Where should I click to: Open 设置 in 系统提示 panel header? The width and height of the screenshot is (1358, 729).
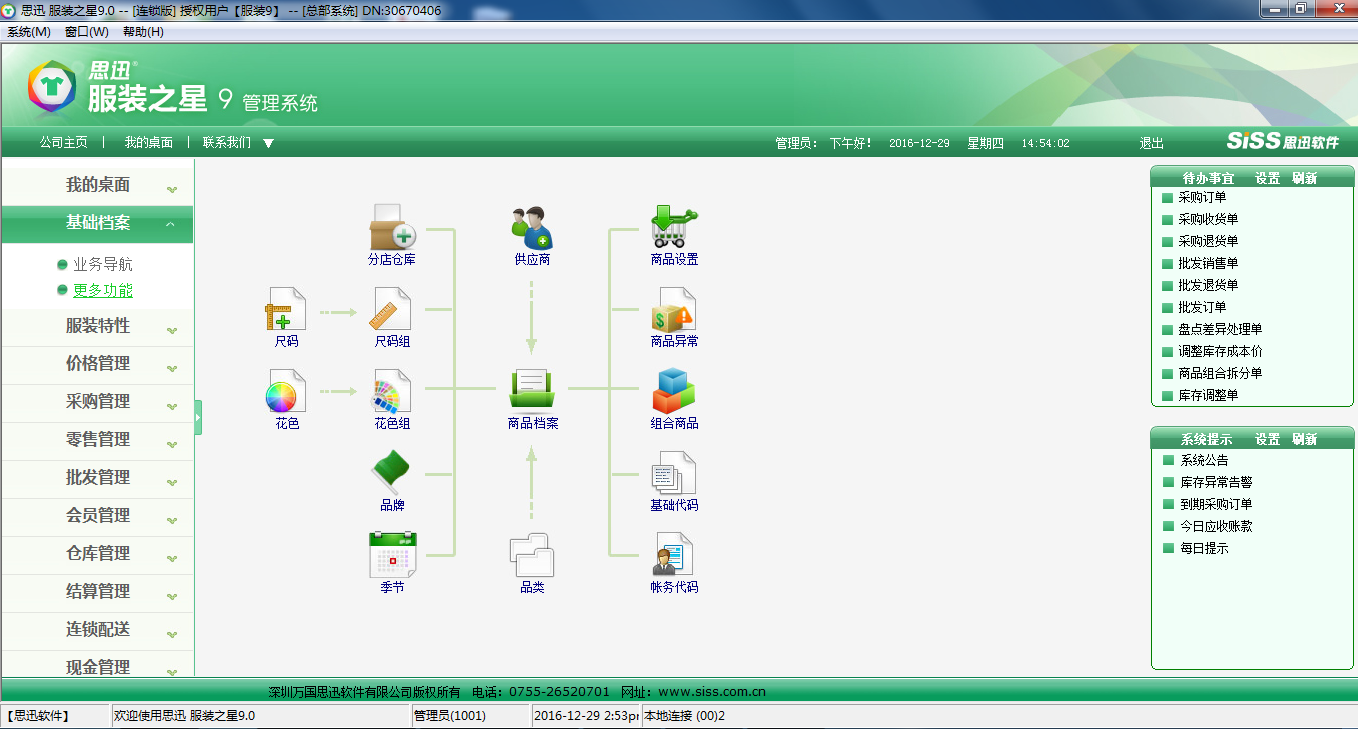click(1268, 439)
